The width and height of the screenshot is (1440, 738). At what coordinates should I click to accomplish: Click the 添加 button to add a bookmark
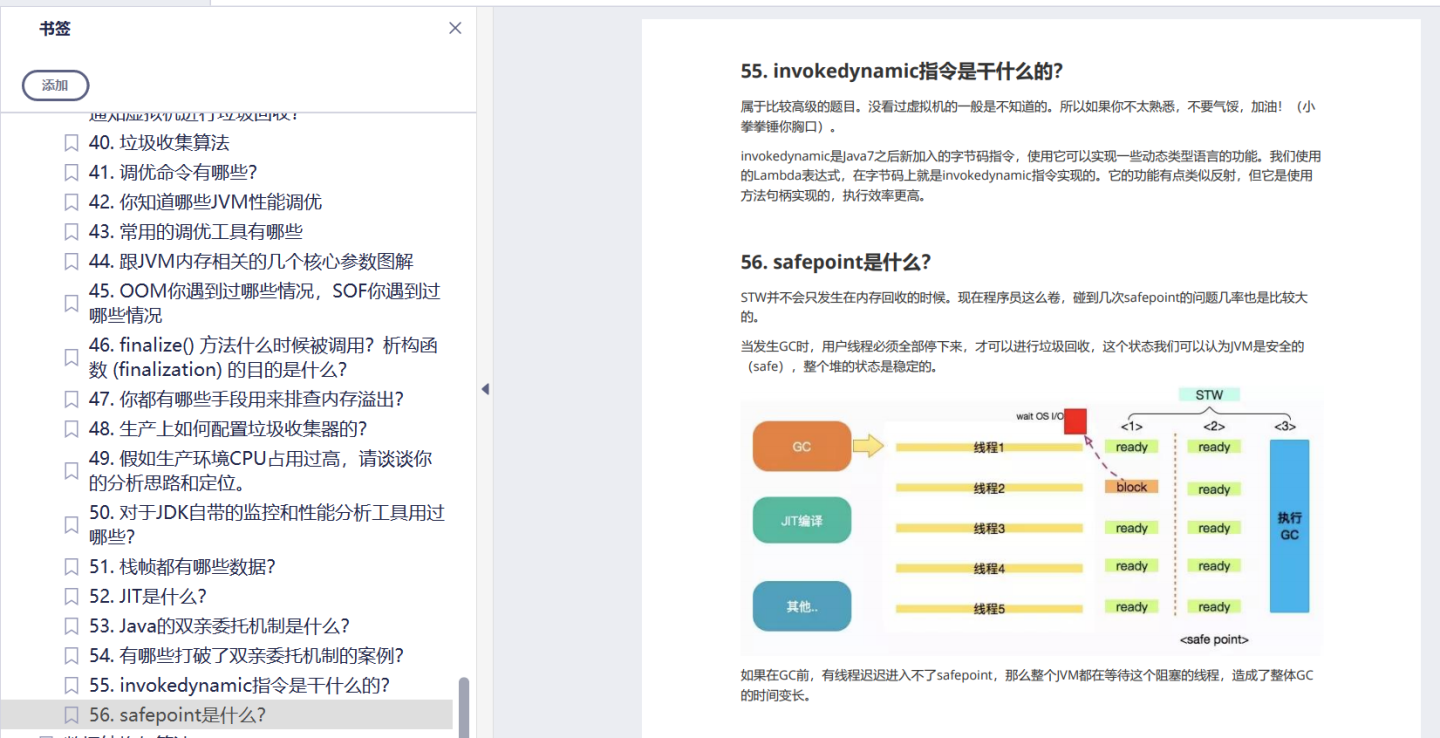point(55,85)
